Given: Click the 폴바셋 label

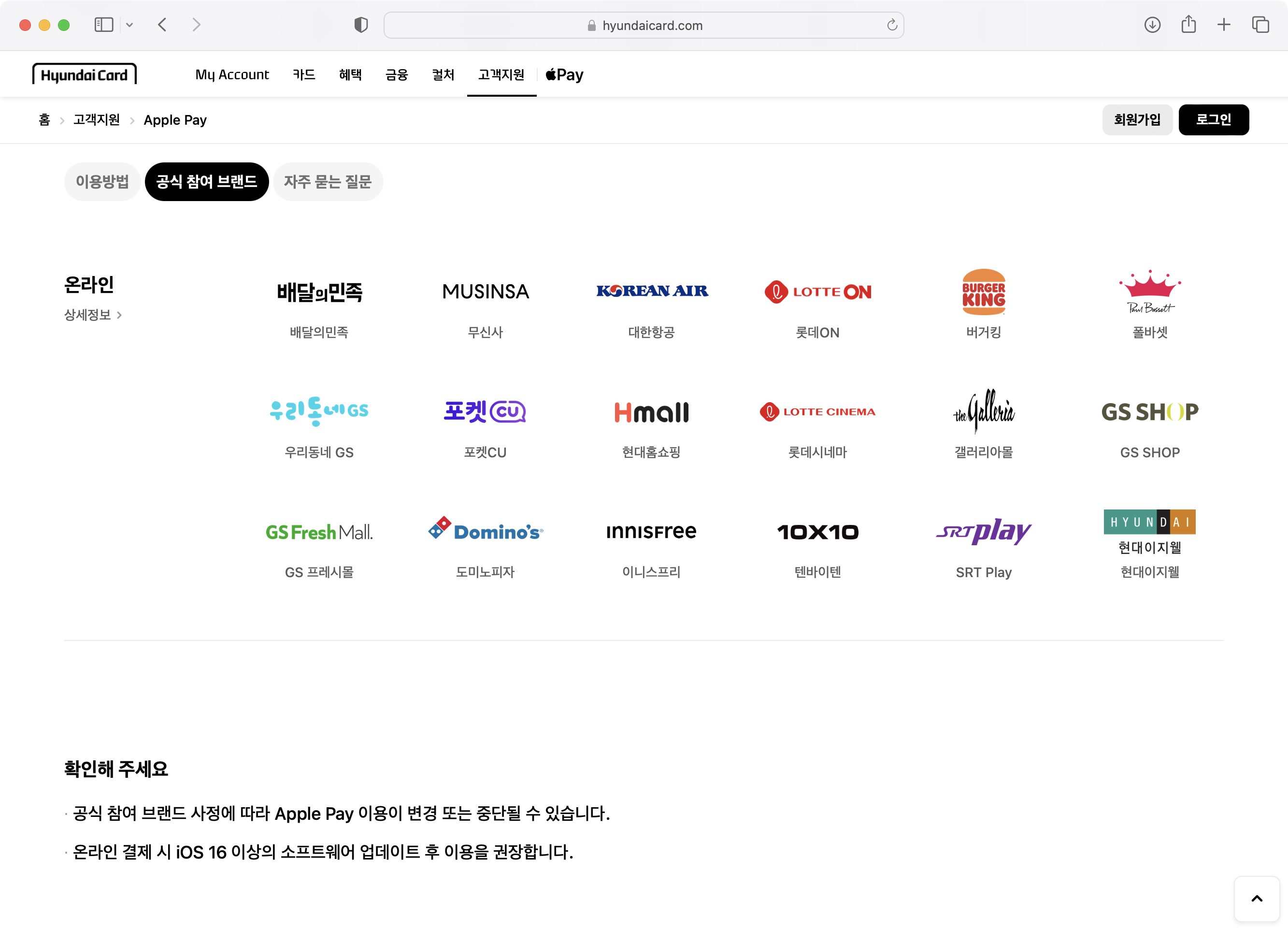Looking at the screenshot, I should [x=1150, y=333].
